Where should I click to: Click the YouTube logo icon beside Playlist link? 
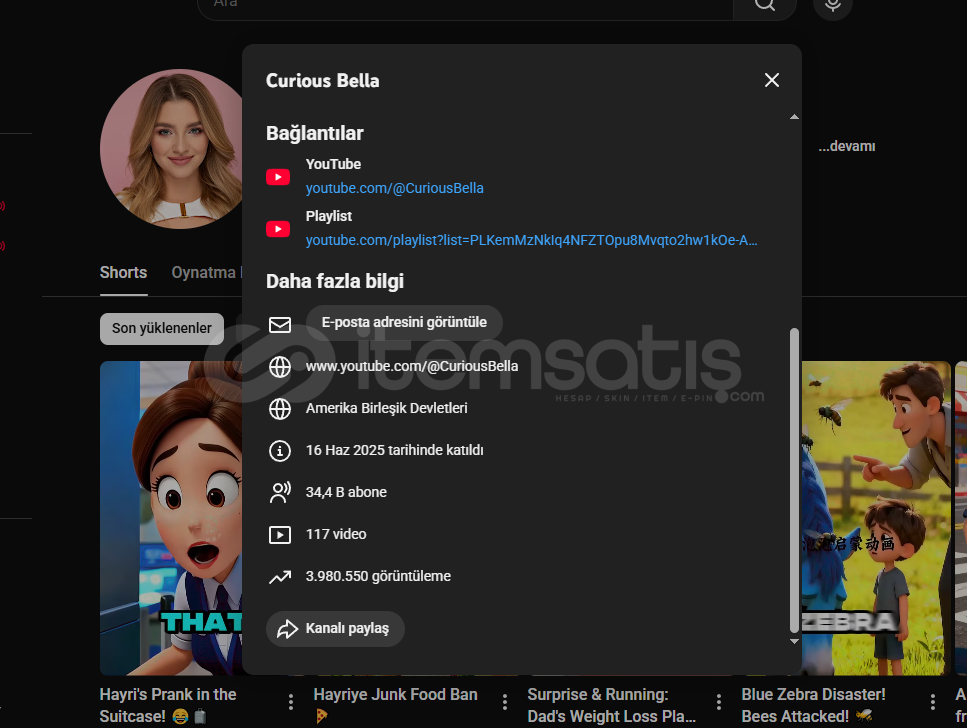[278, 229]
